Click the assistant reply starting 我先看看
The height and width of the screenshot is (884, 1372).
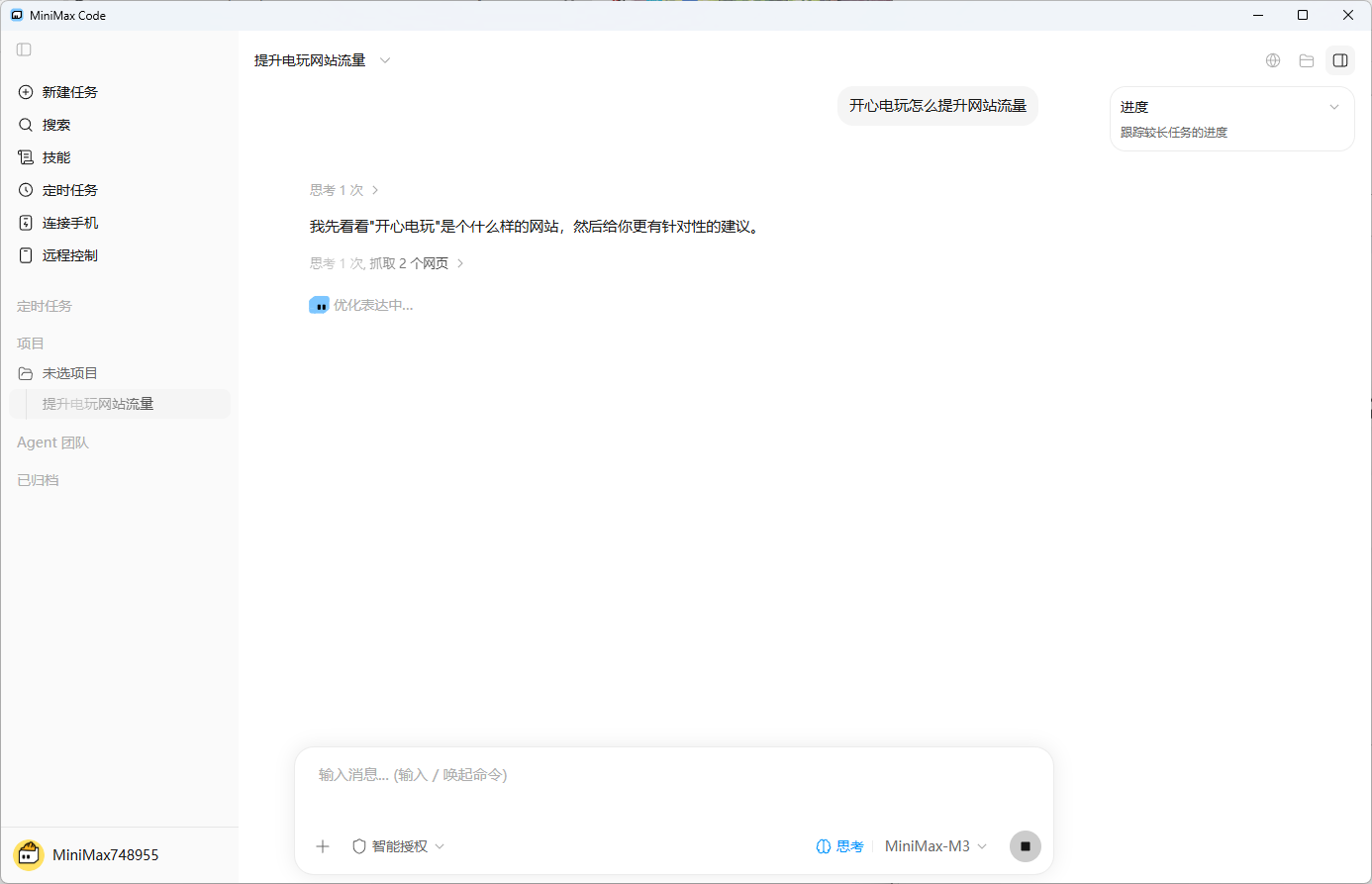[537, 227]
